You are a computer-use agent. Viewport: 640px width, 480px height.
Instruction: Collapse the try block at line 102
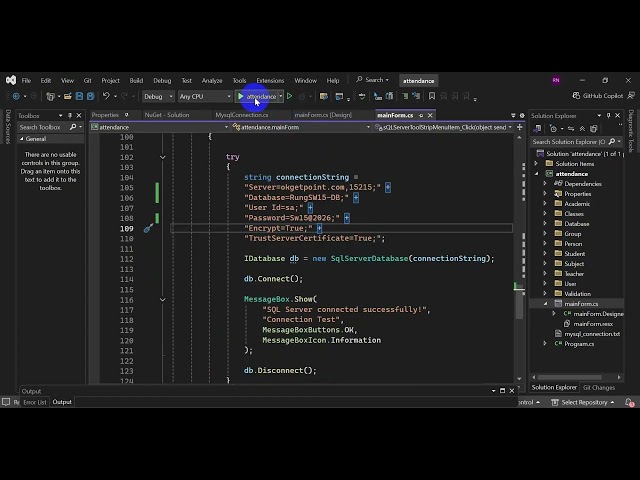click(x=162, y=157)
